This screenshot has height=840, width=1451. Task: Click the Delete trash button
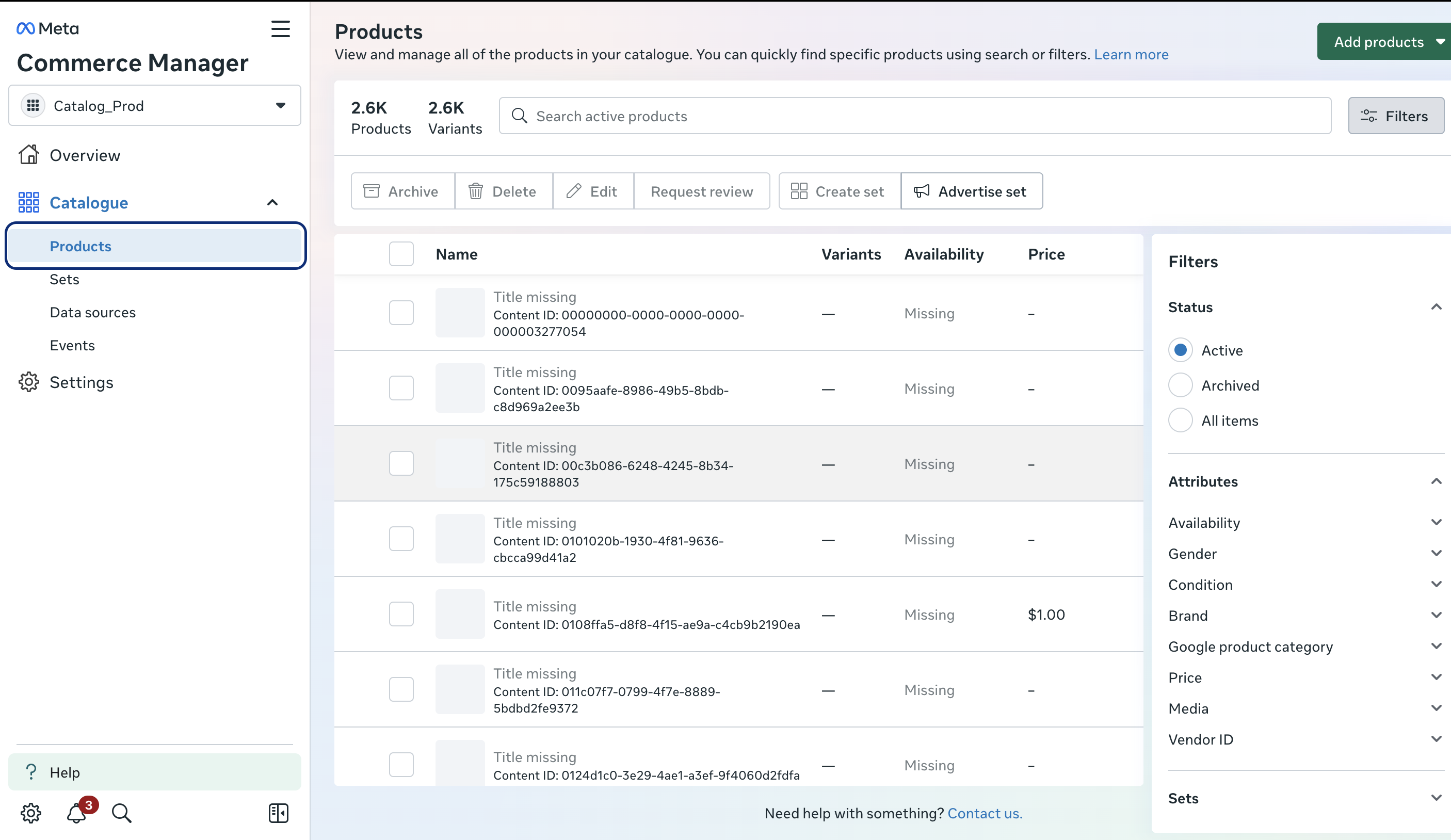coord(503,191)
